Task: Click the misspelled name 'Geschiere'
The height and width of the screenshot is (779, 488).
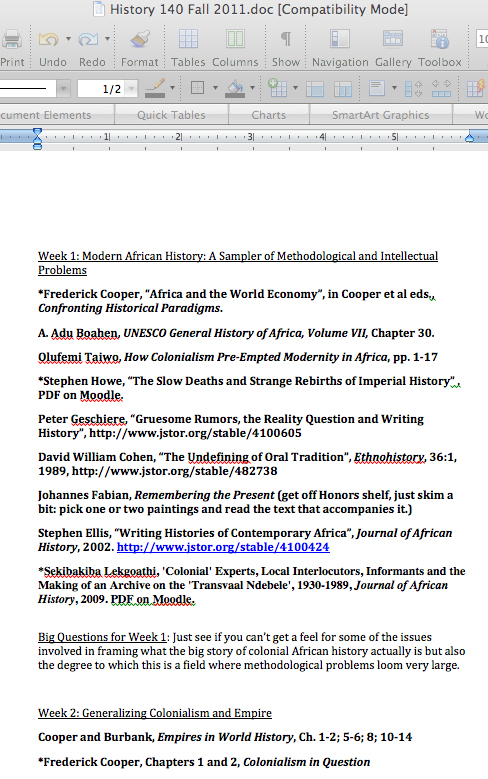Action: [98, 419]
